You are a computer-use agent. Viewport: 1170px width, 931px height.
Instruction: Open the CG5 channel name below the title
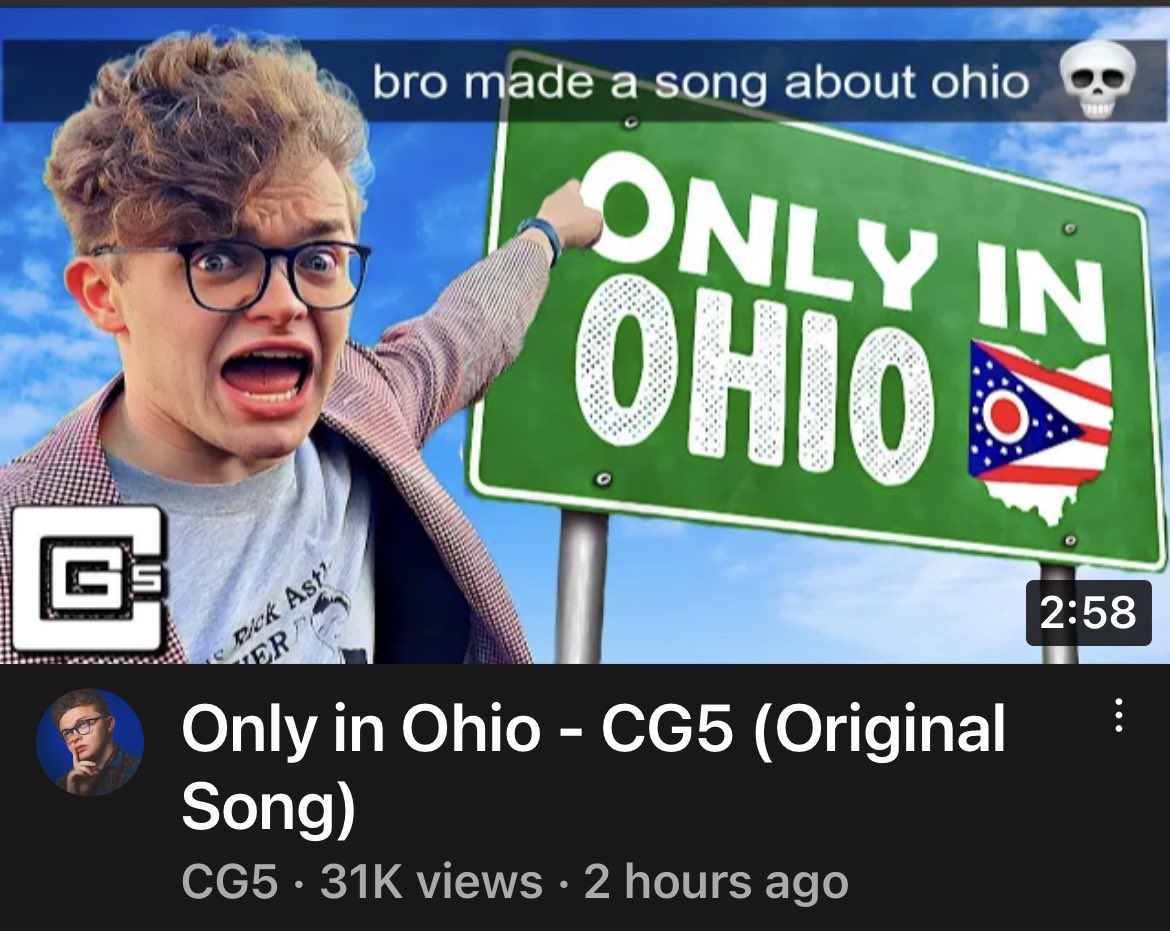click(230, 882)
